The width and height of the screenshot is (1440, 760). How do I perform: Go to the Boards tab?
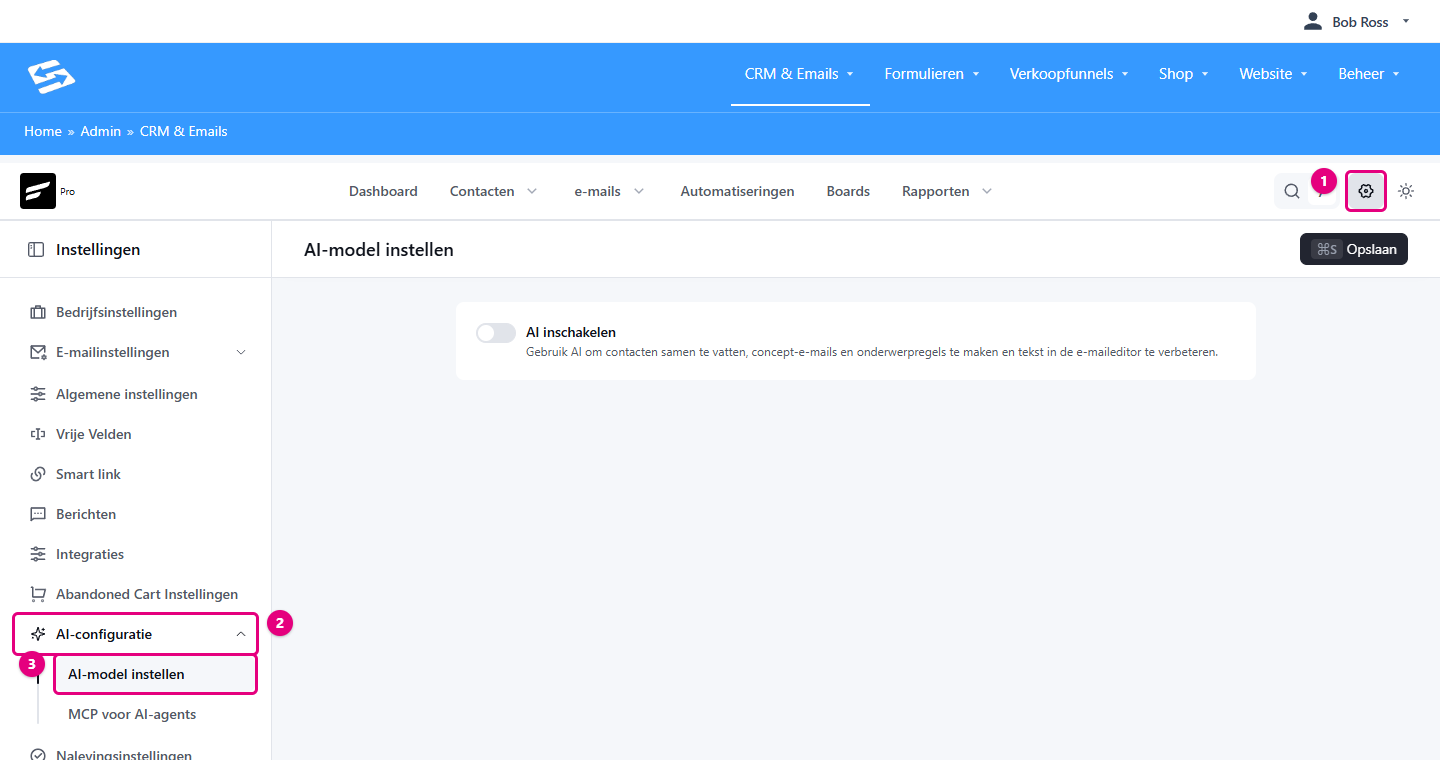[x=848, y=191]
